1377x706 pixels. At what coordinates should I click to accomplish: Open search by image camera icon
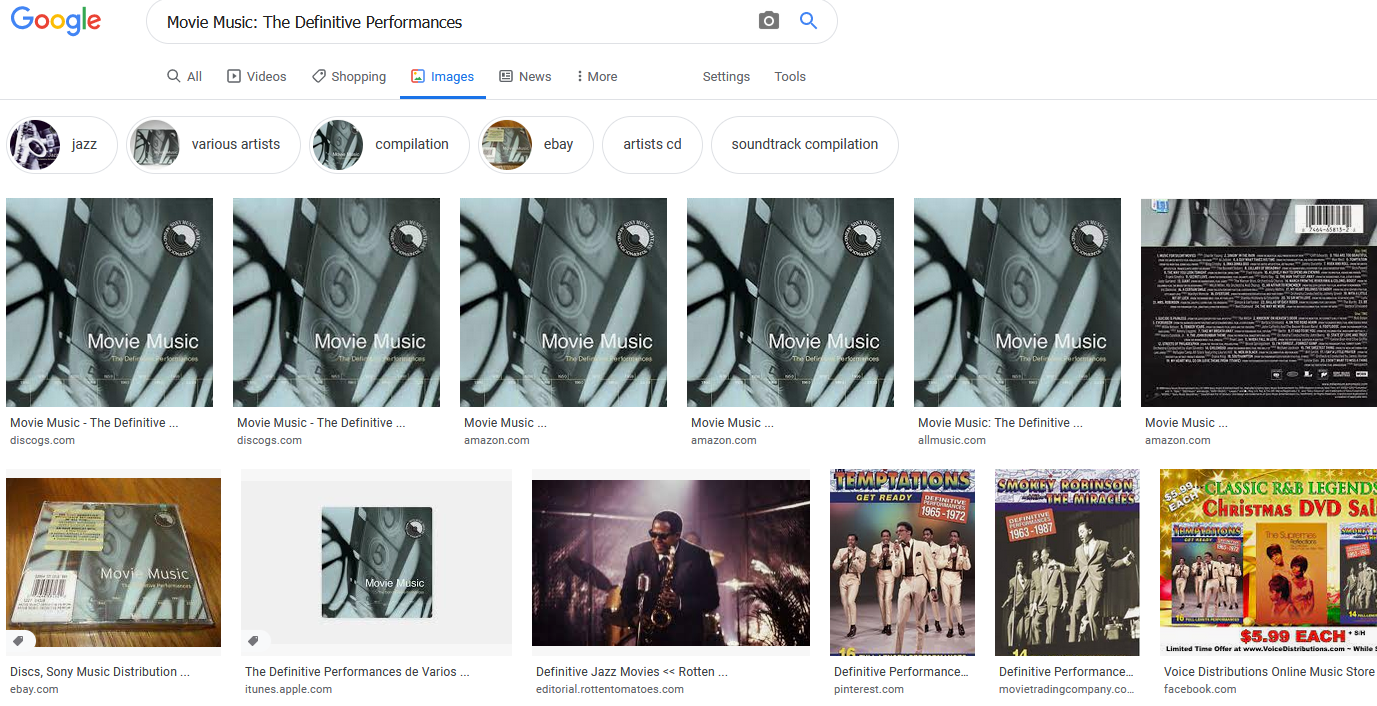click(x=768, y=21)
